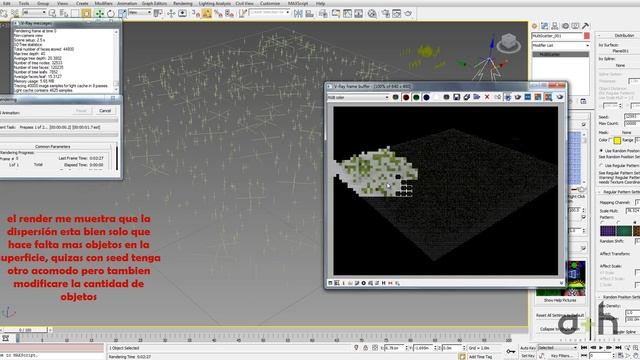Click the Render Production teapot icon

click(408, 13)
